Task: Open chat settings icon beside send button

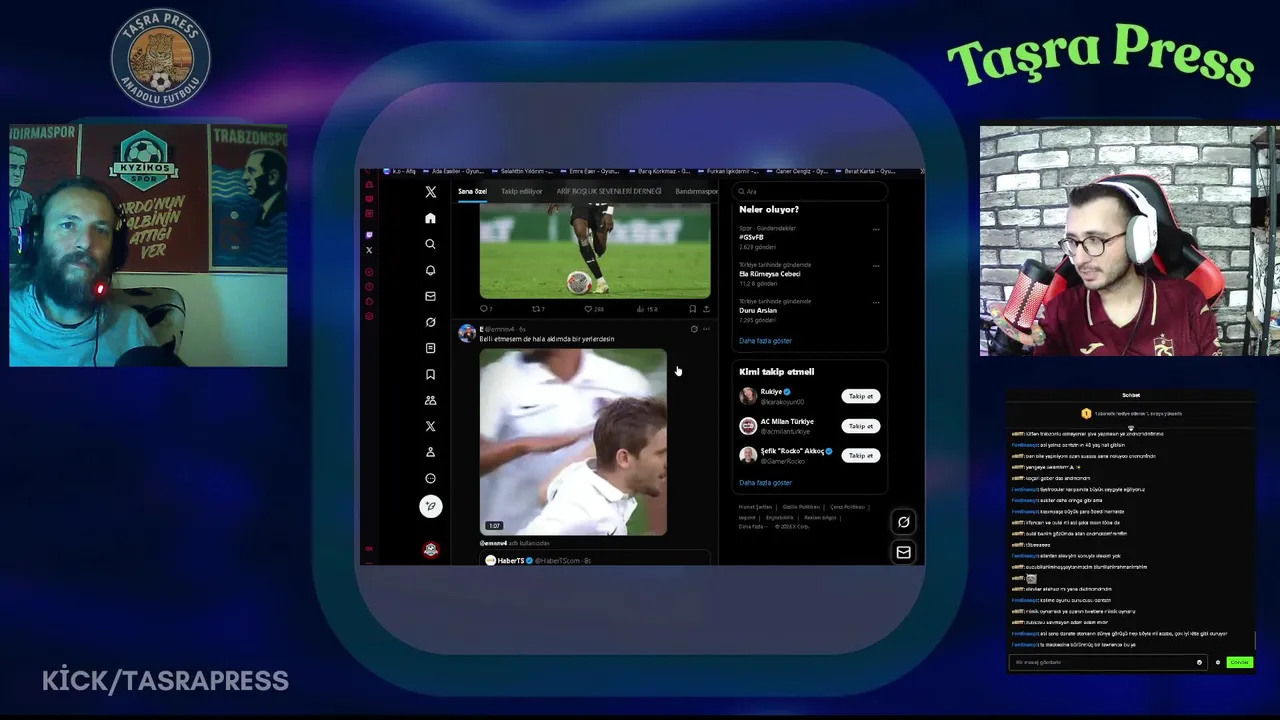Action: (1218, 662)
